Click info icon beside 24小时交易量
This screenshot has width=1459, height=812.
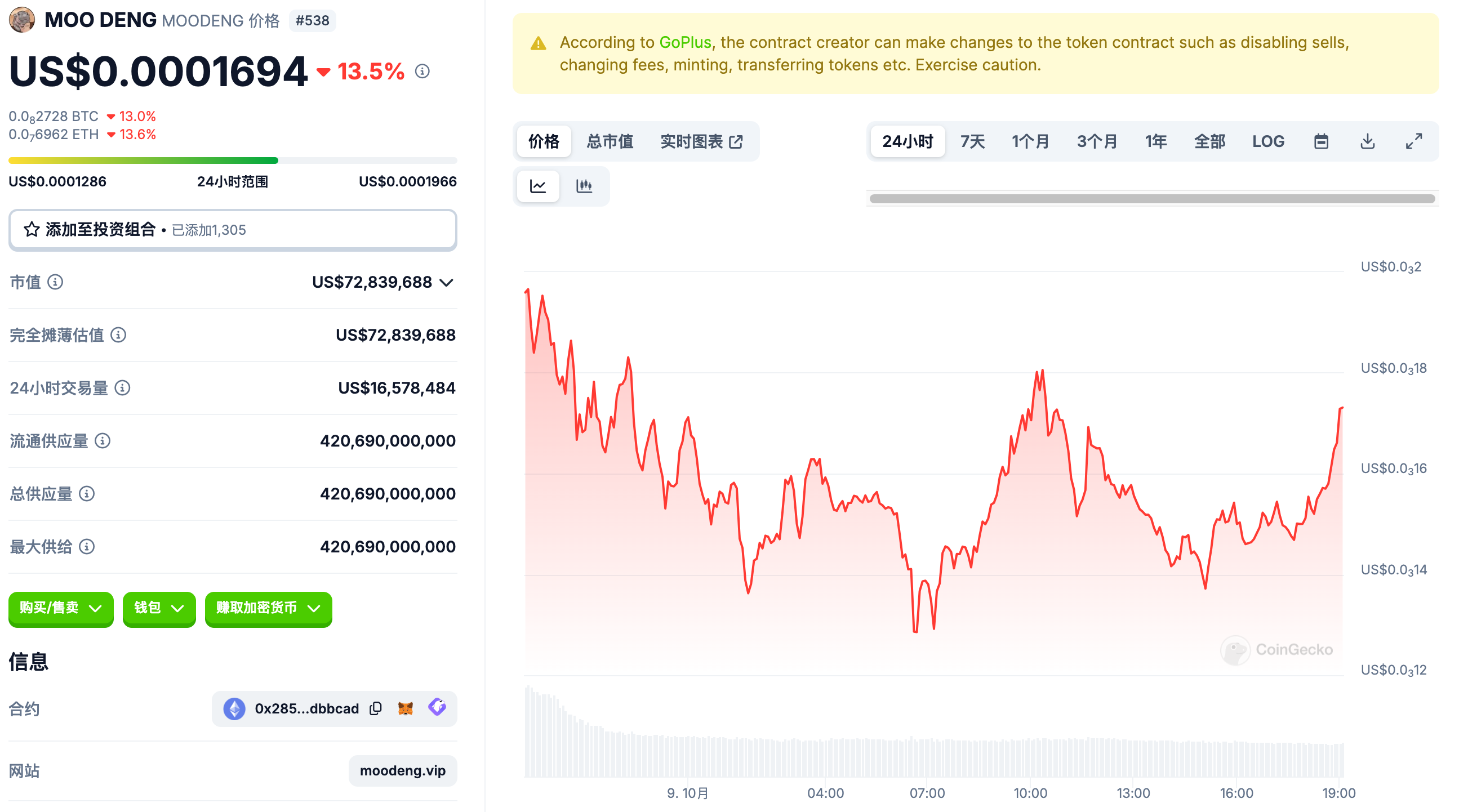click(x=122, y=388)
